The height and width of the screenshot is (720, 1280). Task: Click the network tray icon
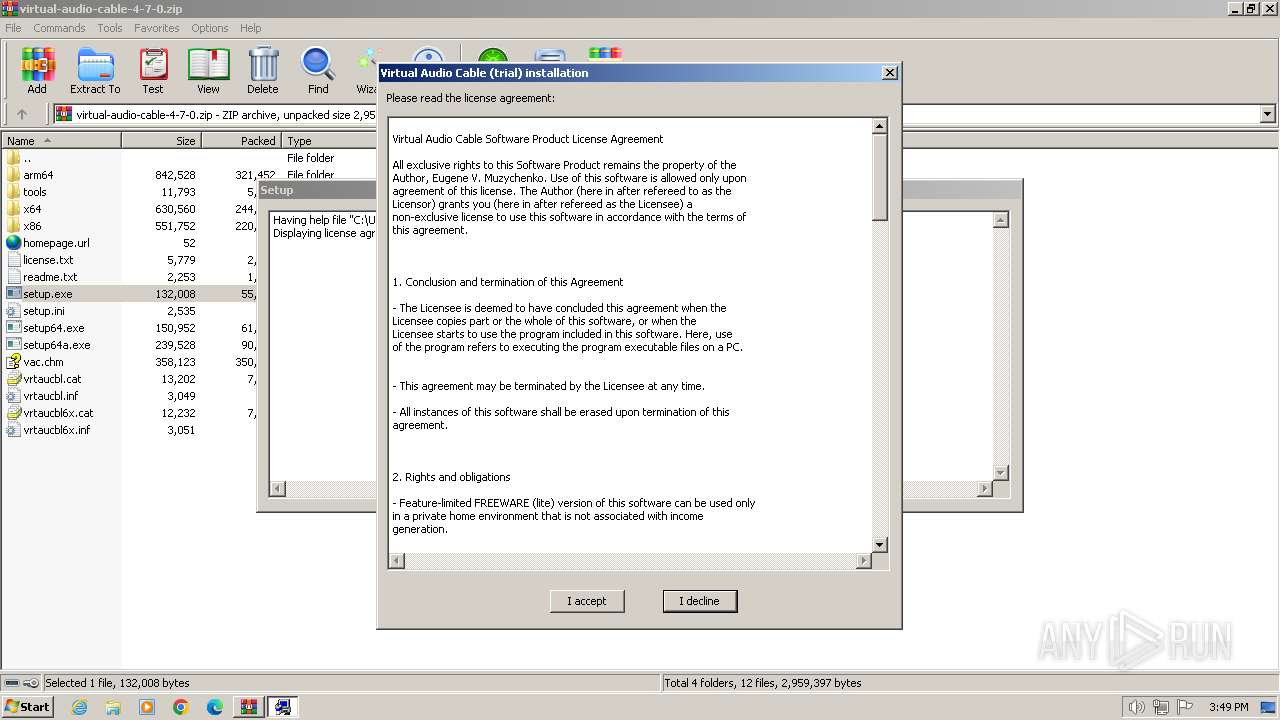[x=1160, y=707]
